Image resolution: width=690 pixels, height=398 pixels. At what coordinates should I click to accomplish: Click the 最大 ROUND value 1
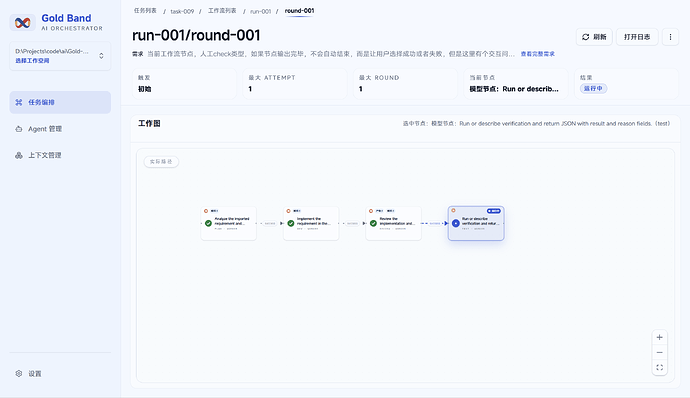click(x=360, y=89)
